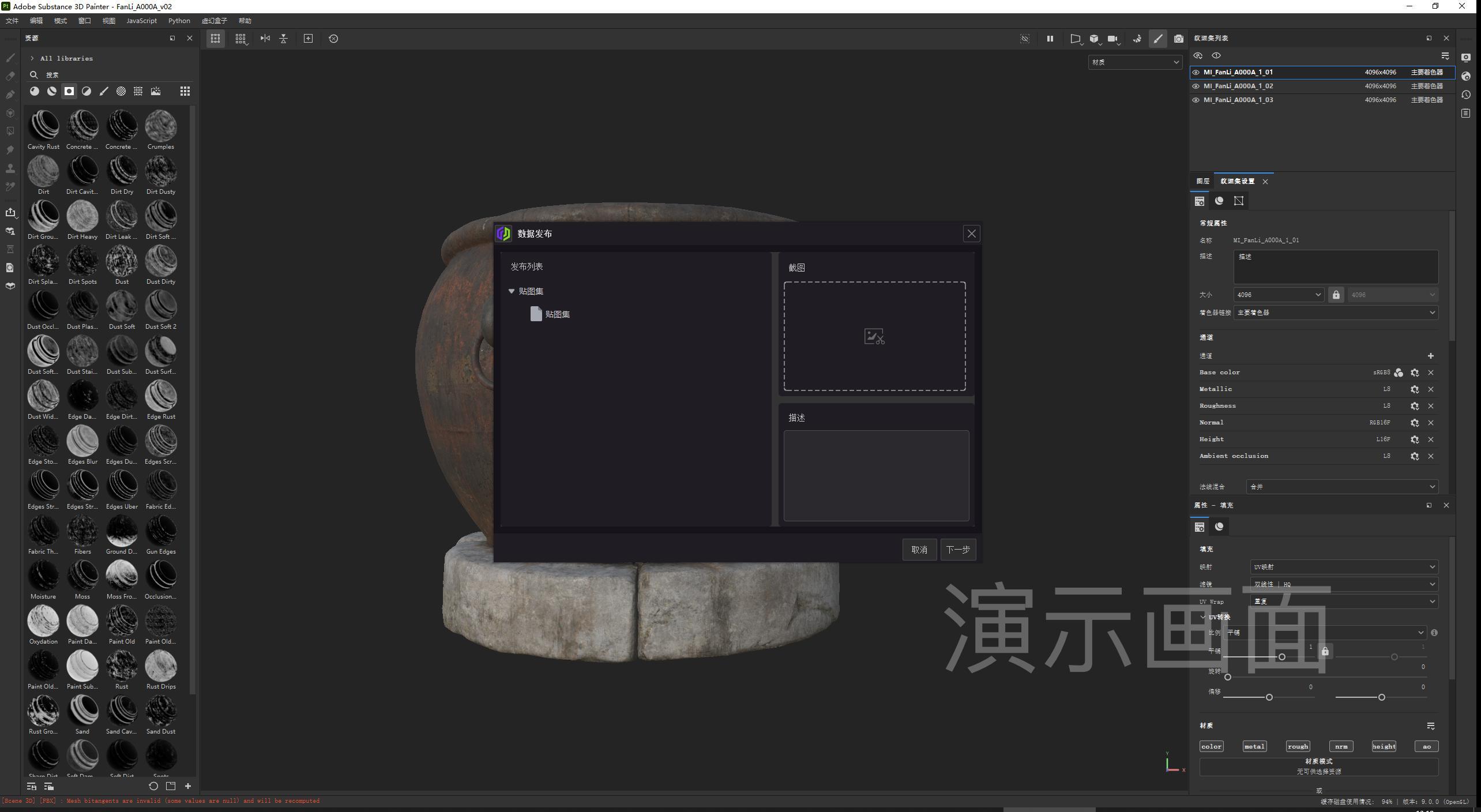Filter assets by Alphas icon

(121, 91)
